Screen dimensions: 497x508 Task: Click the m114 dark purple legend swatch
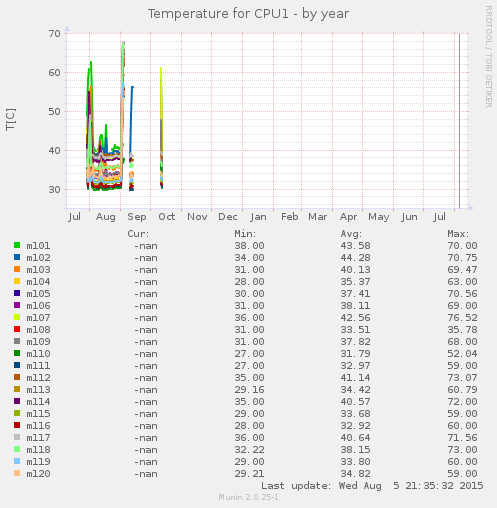click(17, 401)
